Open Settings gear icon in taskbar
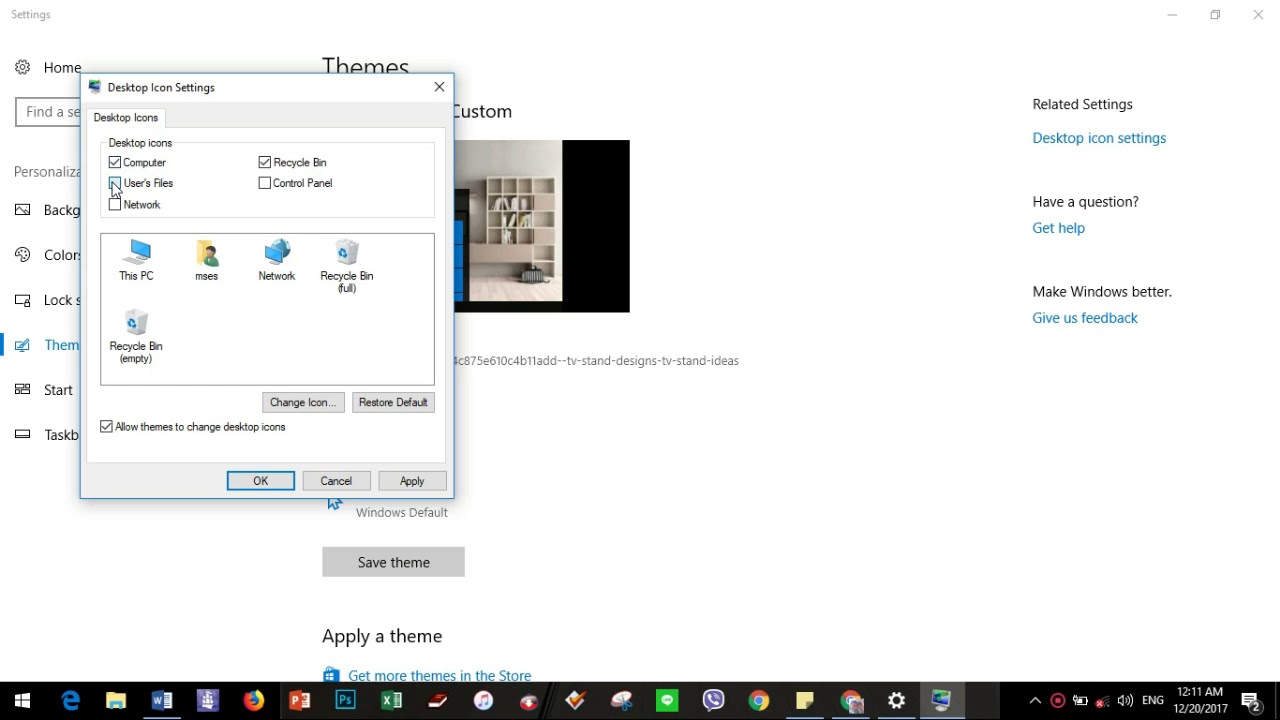 point(897,701)
